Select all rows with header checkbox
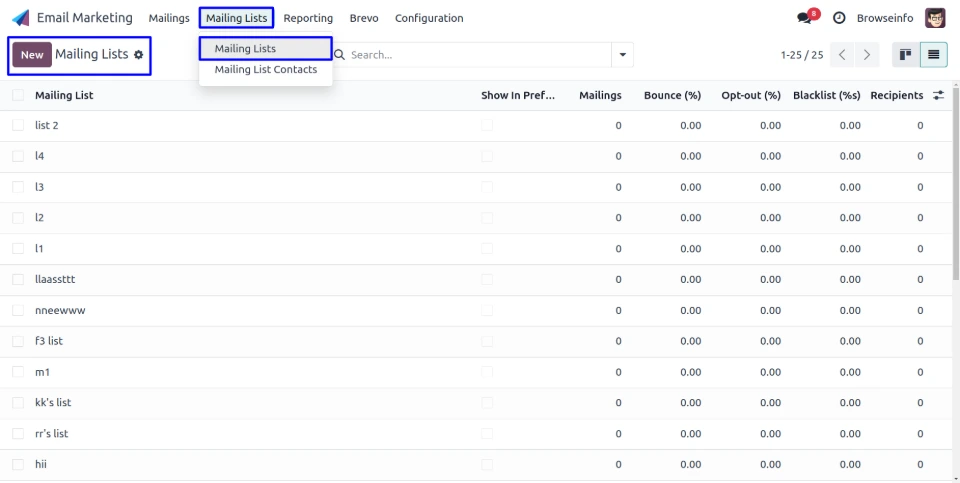Image resolution: width=960 pixels, height=483 pixels. click(x=18, y=95)
